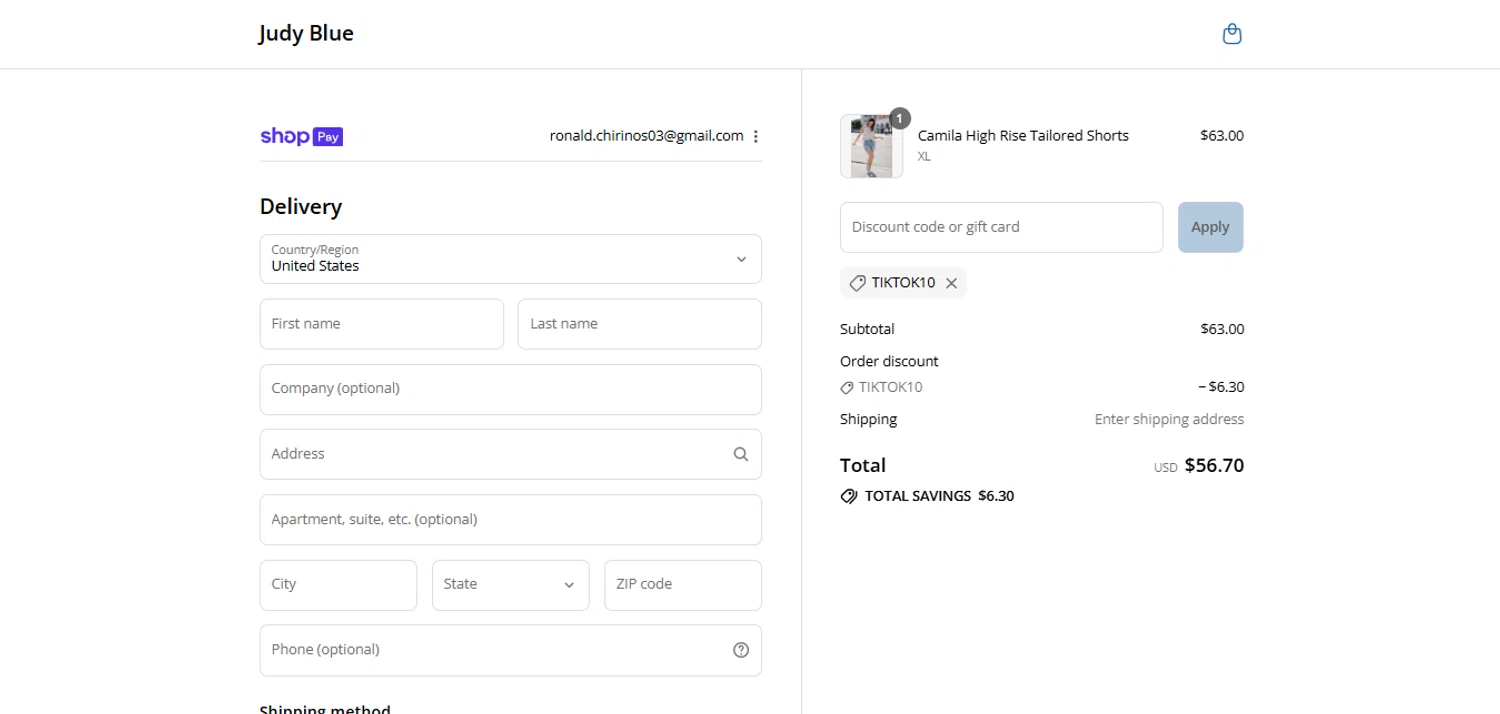Click the total price $56.70
1500x714 pixels.
coord(1214,465)
